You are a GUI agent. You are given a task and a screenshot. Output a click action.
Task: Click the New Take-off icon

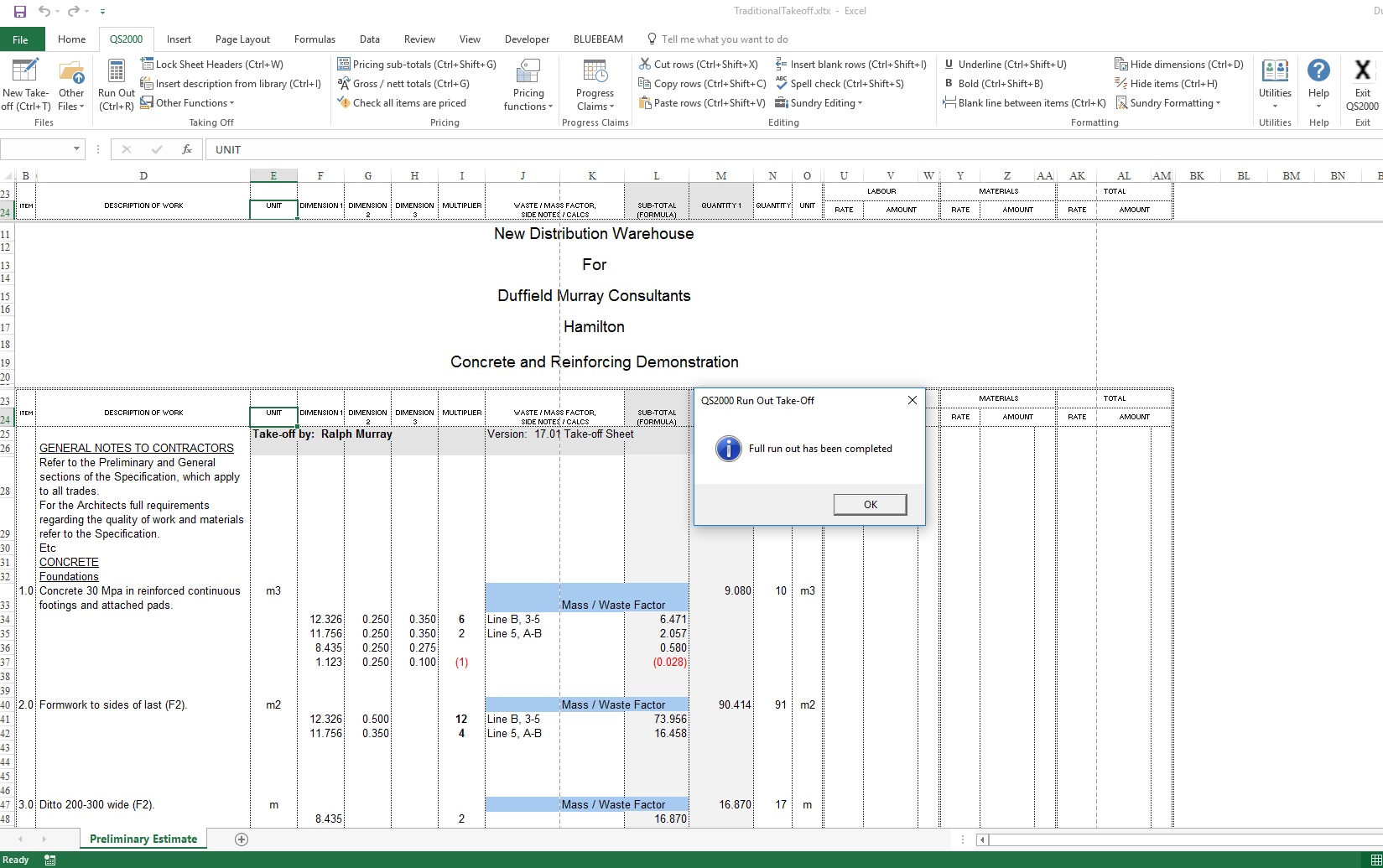[x=25, y=72]
